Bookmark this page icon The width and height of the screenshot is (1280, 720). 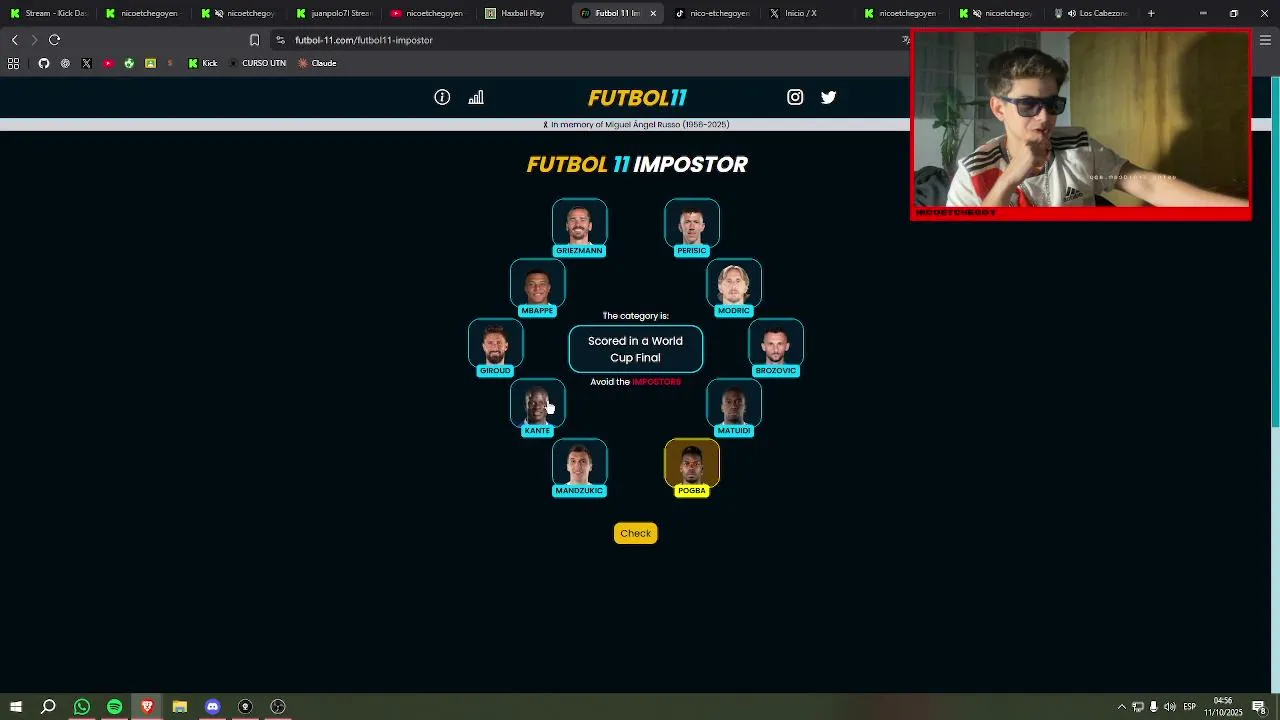pos(254,40)
